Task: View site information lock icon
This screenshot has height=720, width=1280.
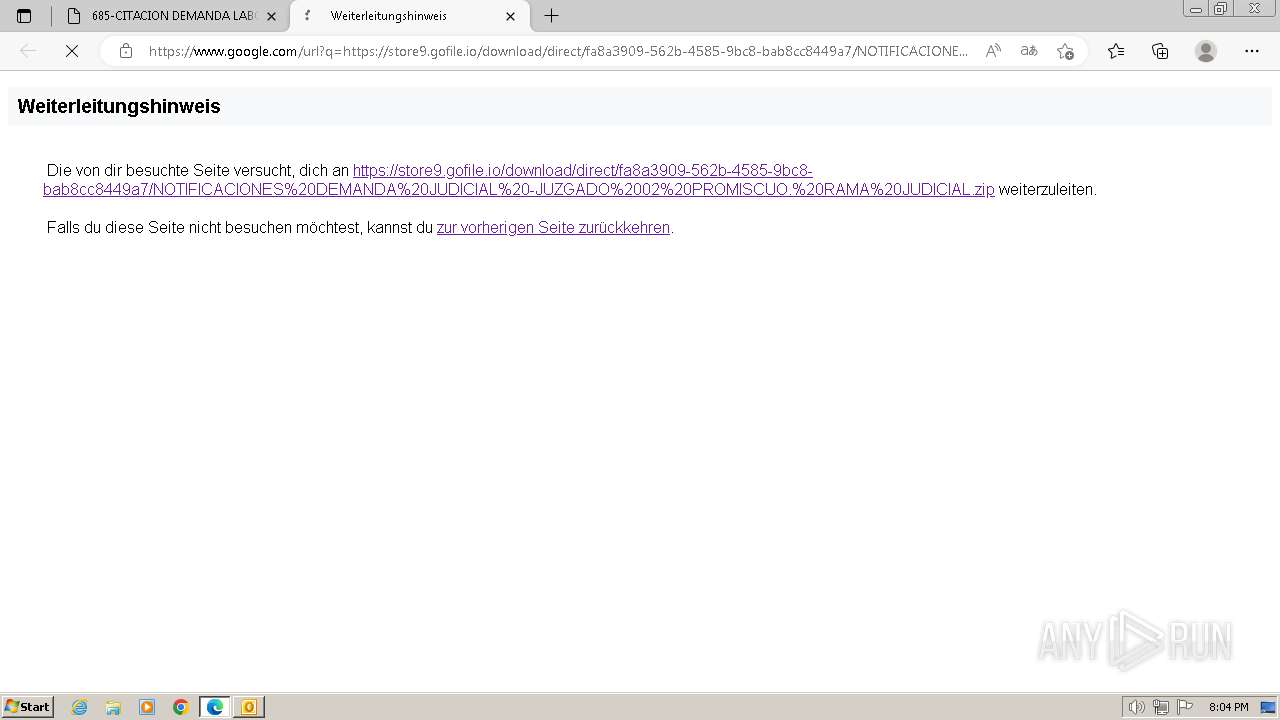Action: (126, 51)
